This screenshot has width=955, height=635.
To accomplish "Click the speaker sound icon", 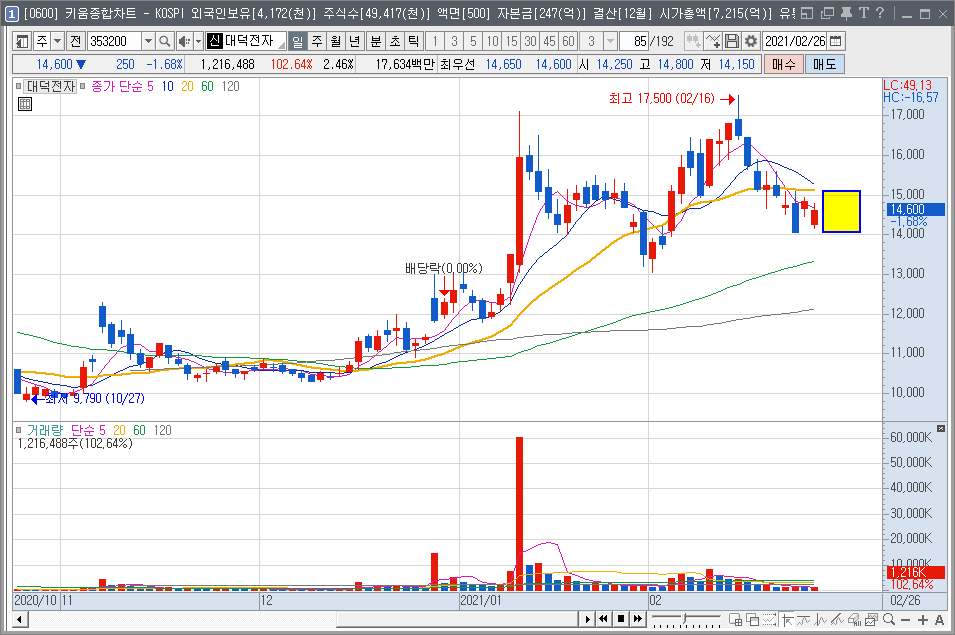I will tap(184, 41).
